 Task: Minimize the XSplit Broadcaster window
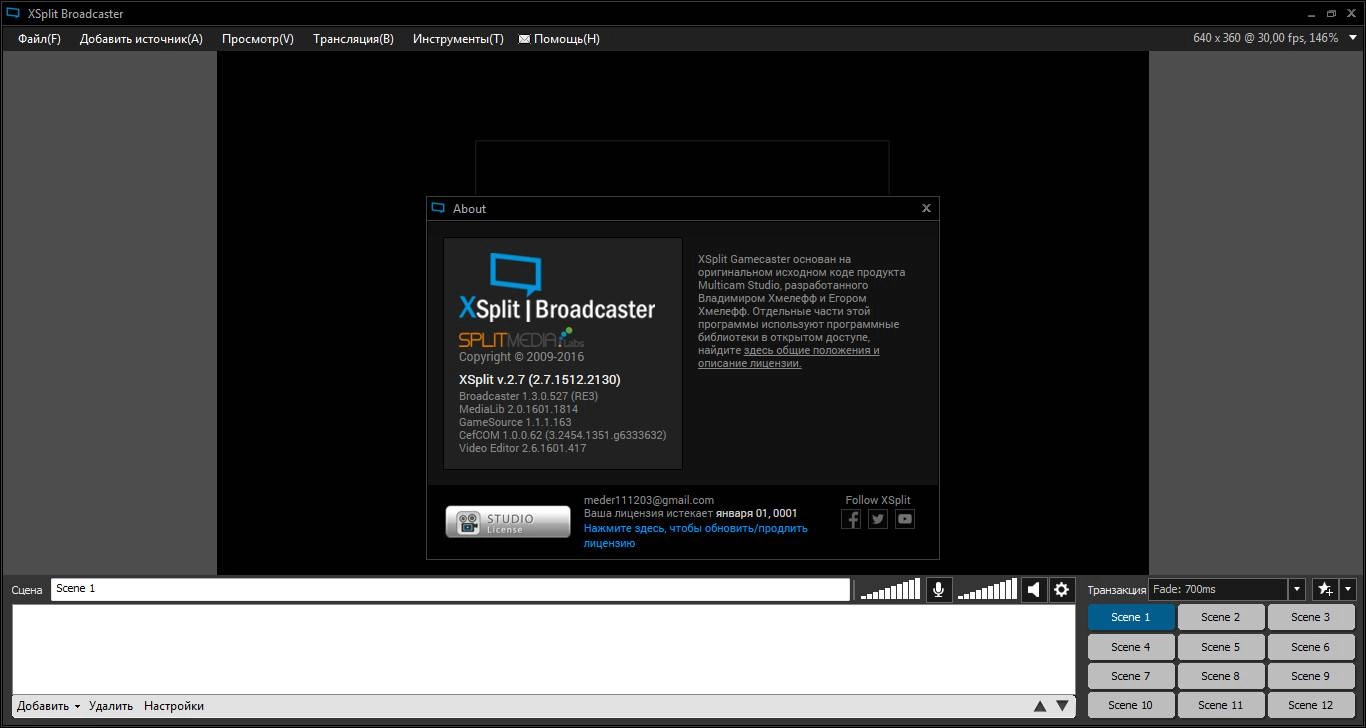pyautogui.click(x=1313, y=14)
